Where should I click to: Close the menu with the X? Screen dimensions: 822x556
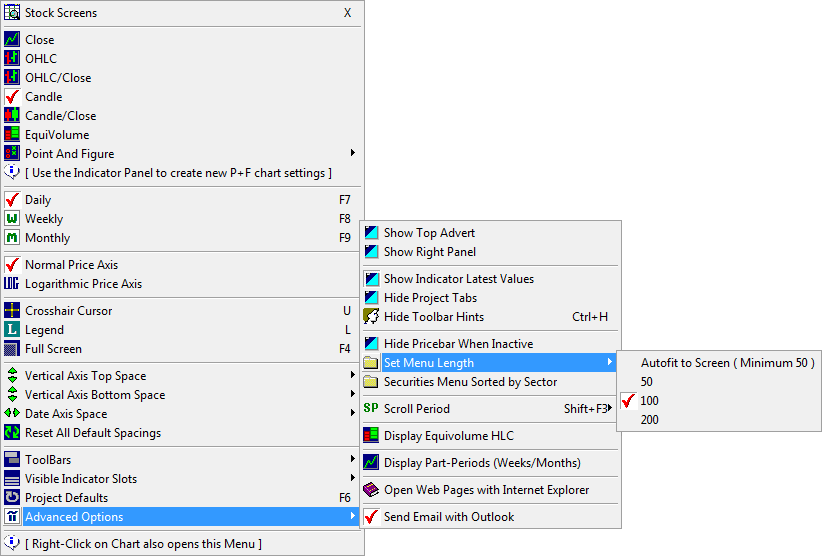click(347, 13)
